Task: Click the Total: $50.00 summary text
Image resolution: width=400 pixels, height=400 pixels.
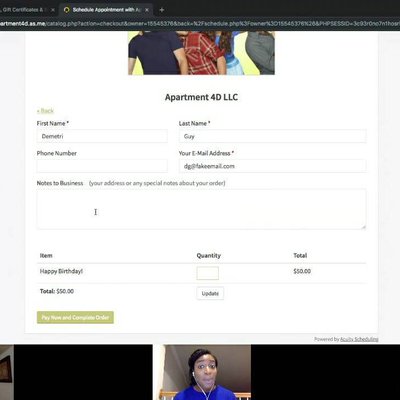Action: click(x=57, y=291)
